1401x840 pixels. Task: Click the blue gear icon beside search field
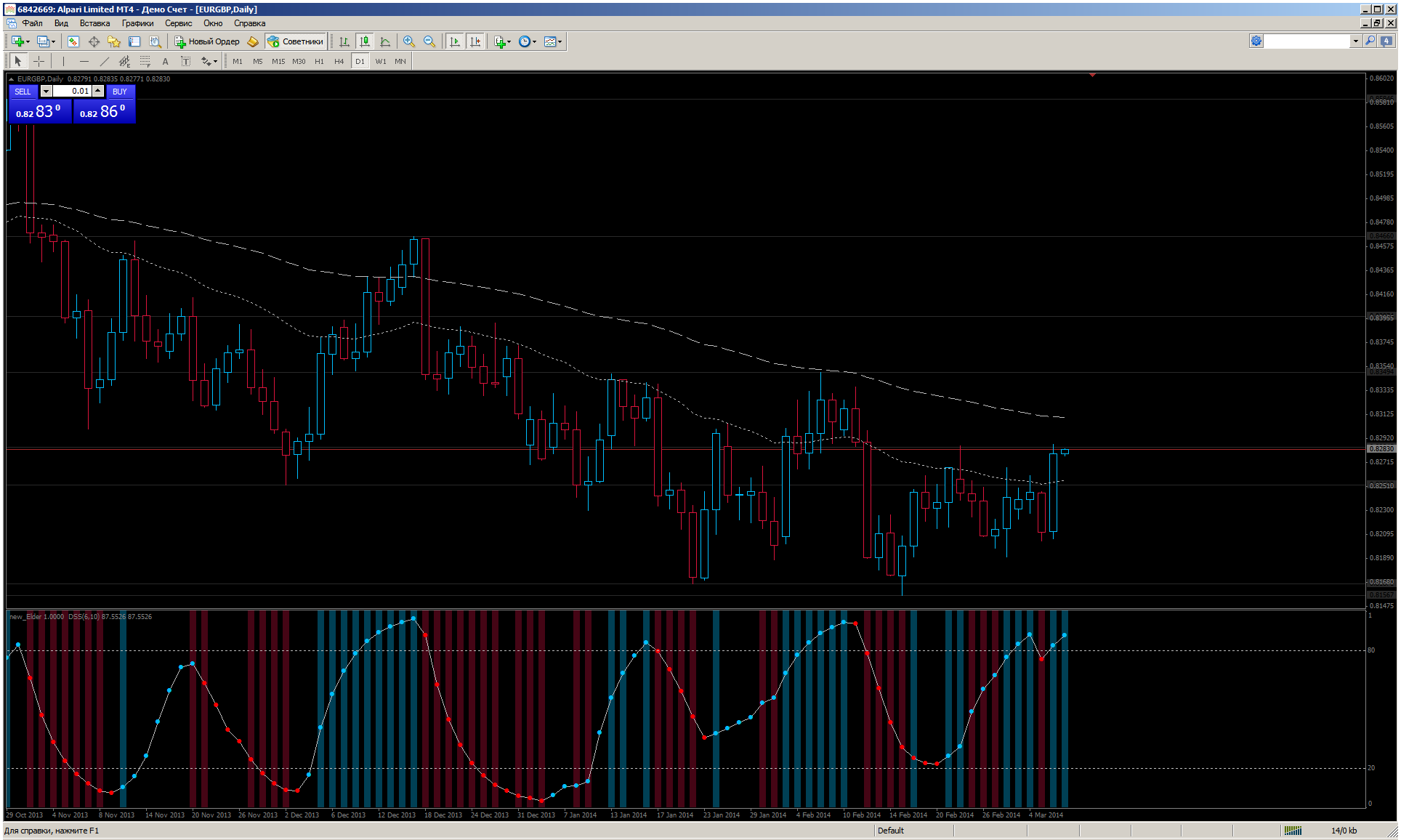tap(1256, 41)
